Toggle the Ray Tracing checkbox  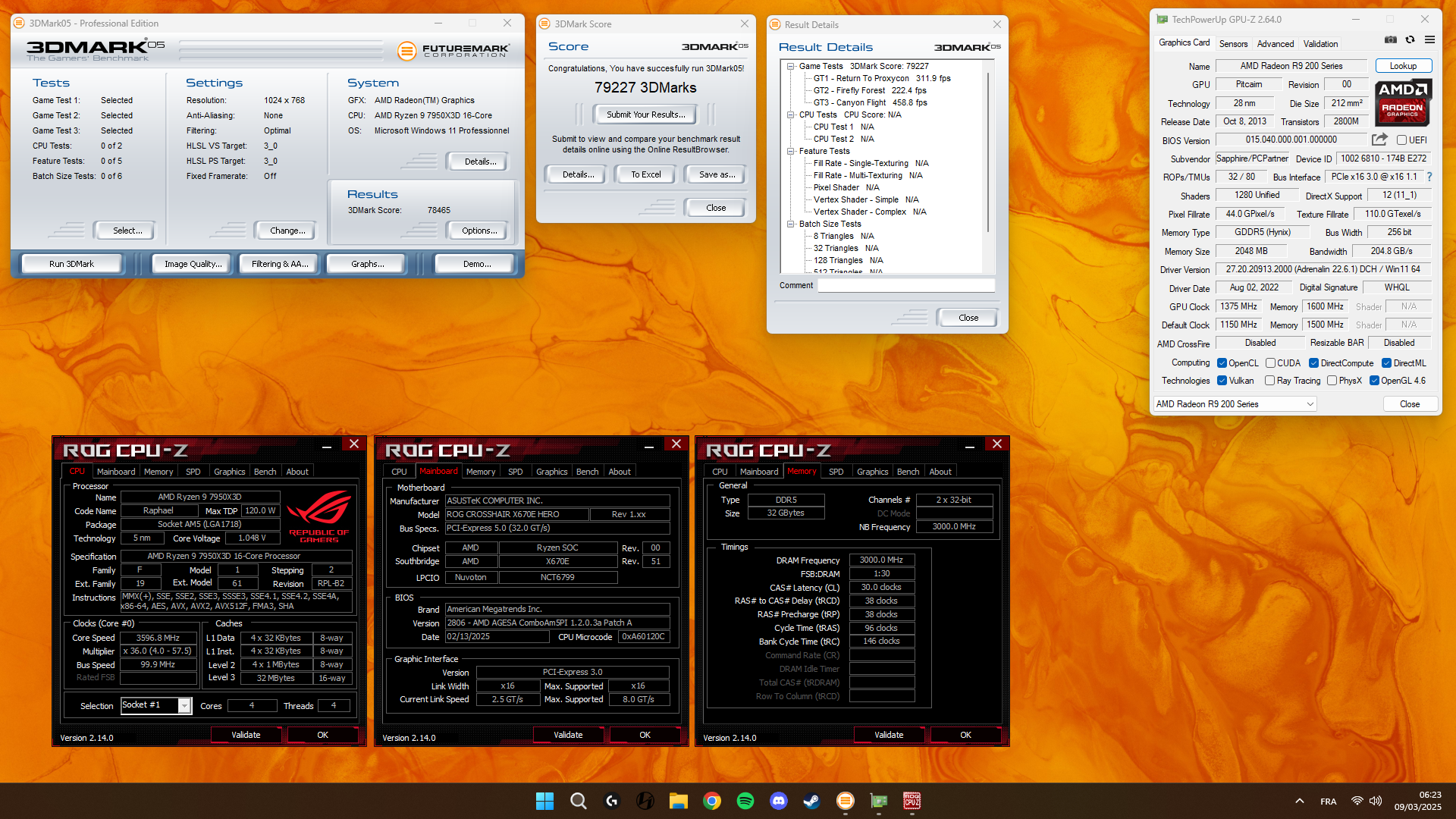click(1269, 381)
